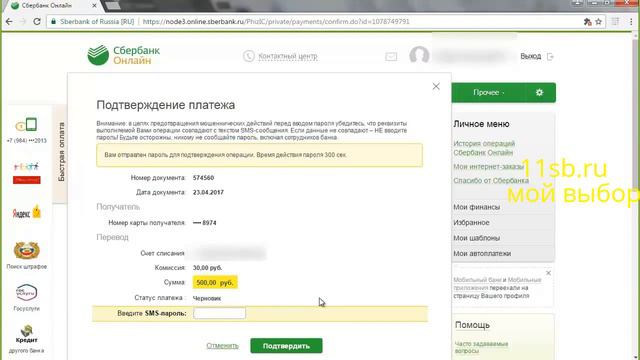The width and height of the screenshot is (640, 360).
Task: Click the Контактный центр link
Action: click(x=288, y=56)
